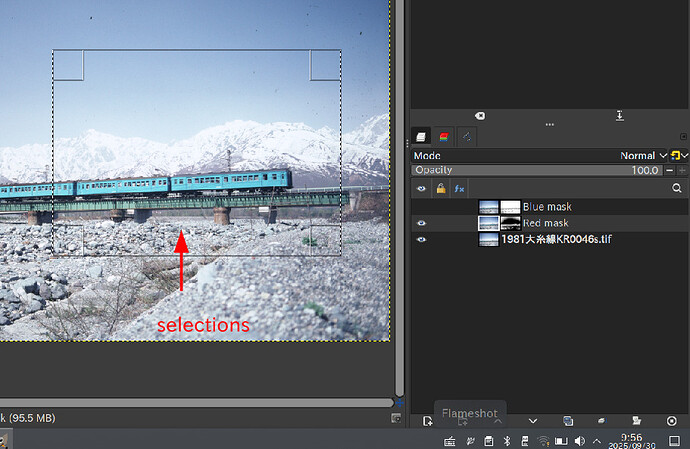Decrease opacity with the minus button
The height and width of the screenshot is (449, 690).
(669, 171)
